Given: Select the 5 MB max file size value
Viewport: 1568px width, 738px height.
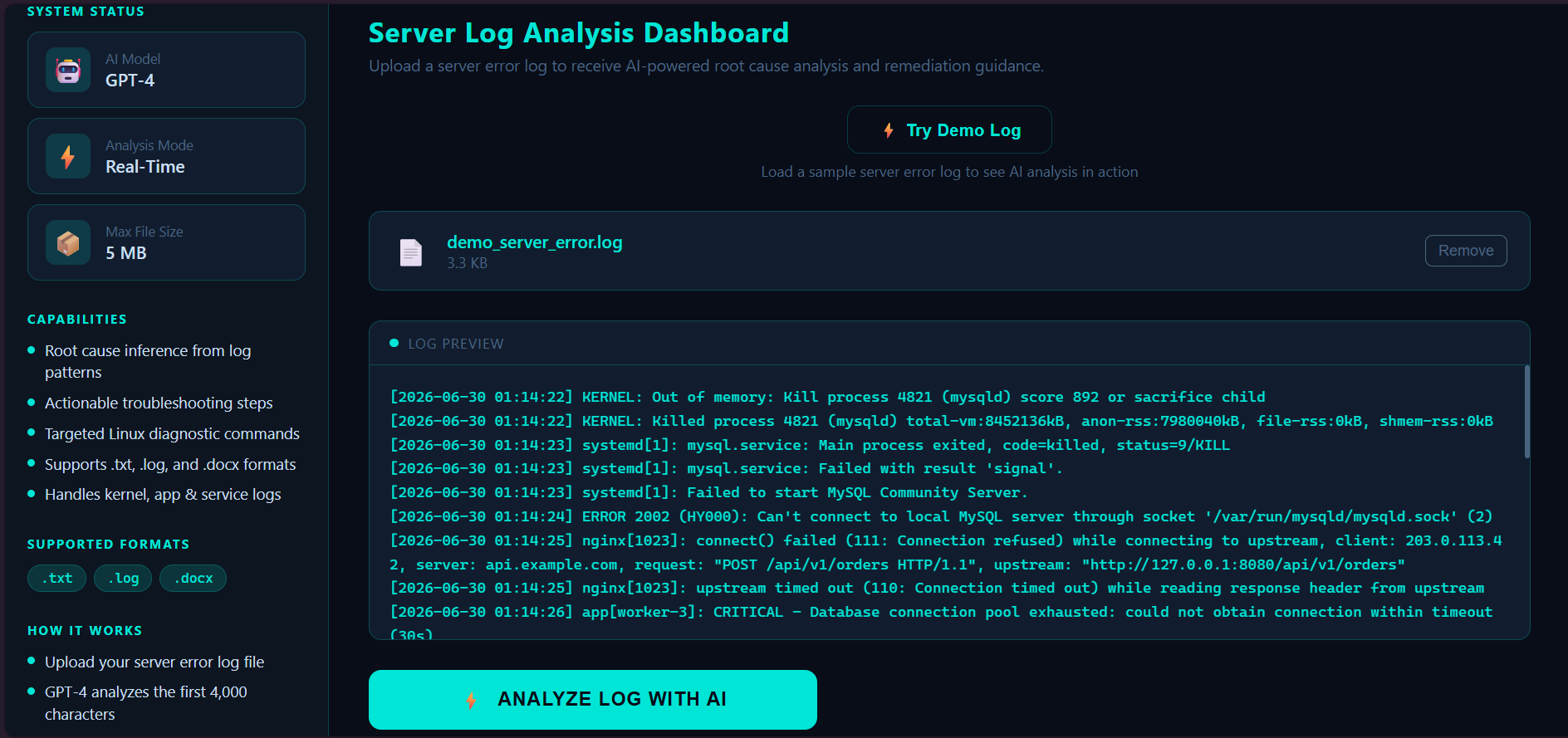Looking at the screenshot, I should coord(126,253).
